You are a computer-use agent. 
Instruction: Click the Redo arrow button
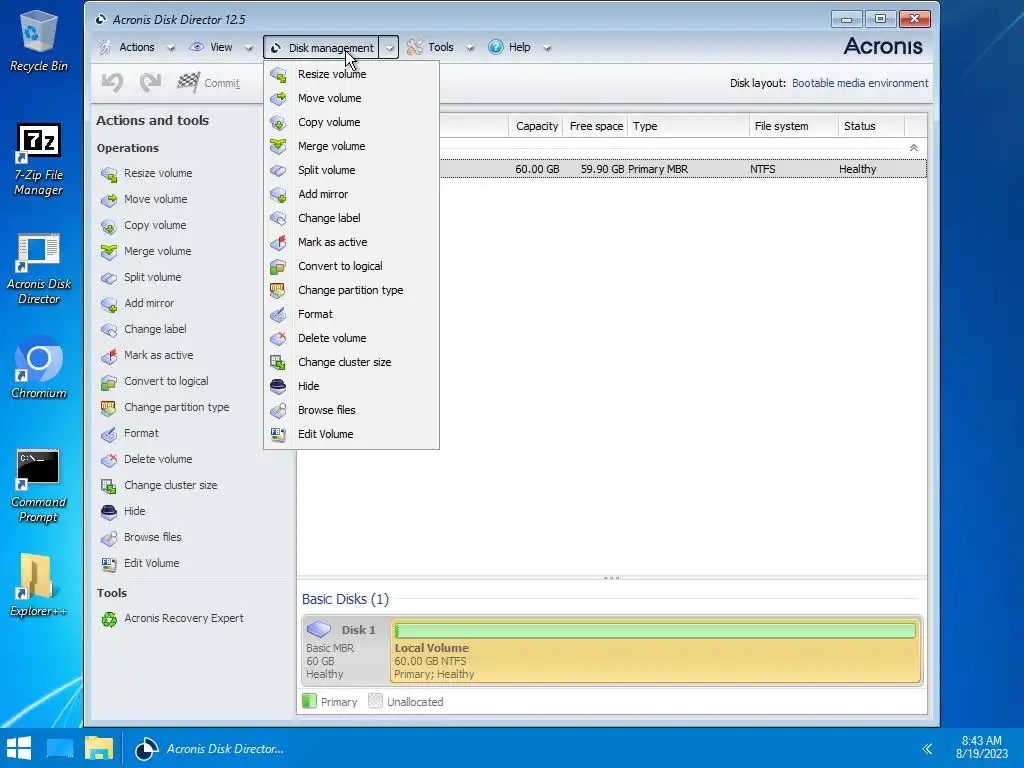pos(150,83)
